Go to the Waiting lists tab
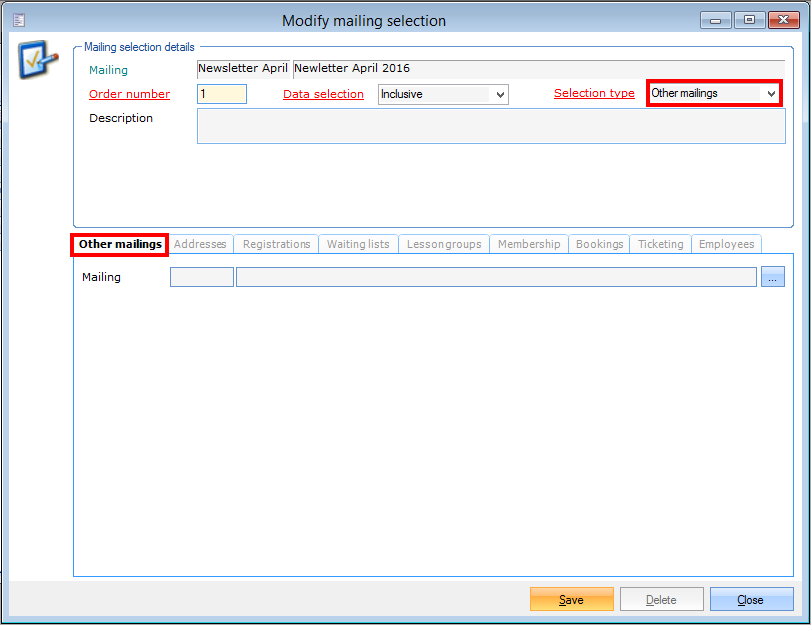 pyautogui.click(x=358, y=244)
